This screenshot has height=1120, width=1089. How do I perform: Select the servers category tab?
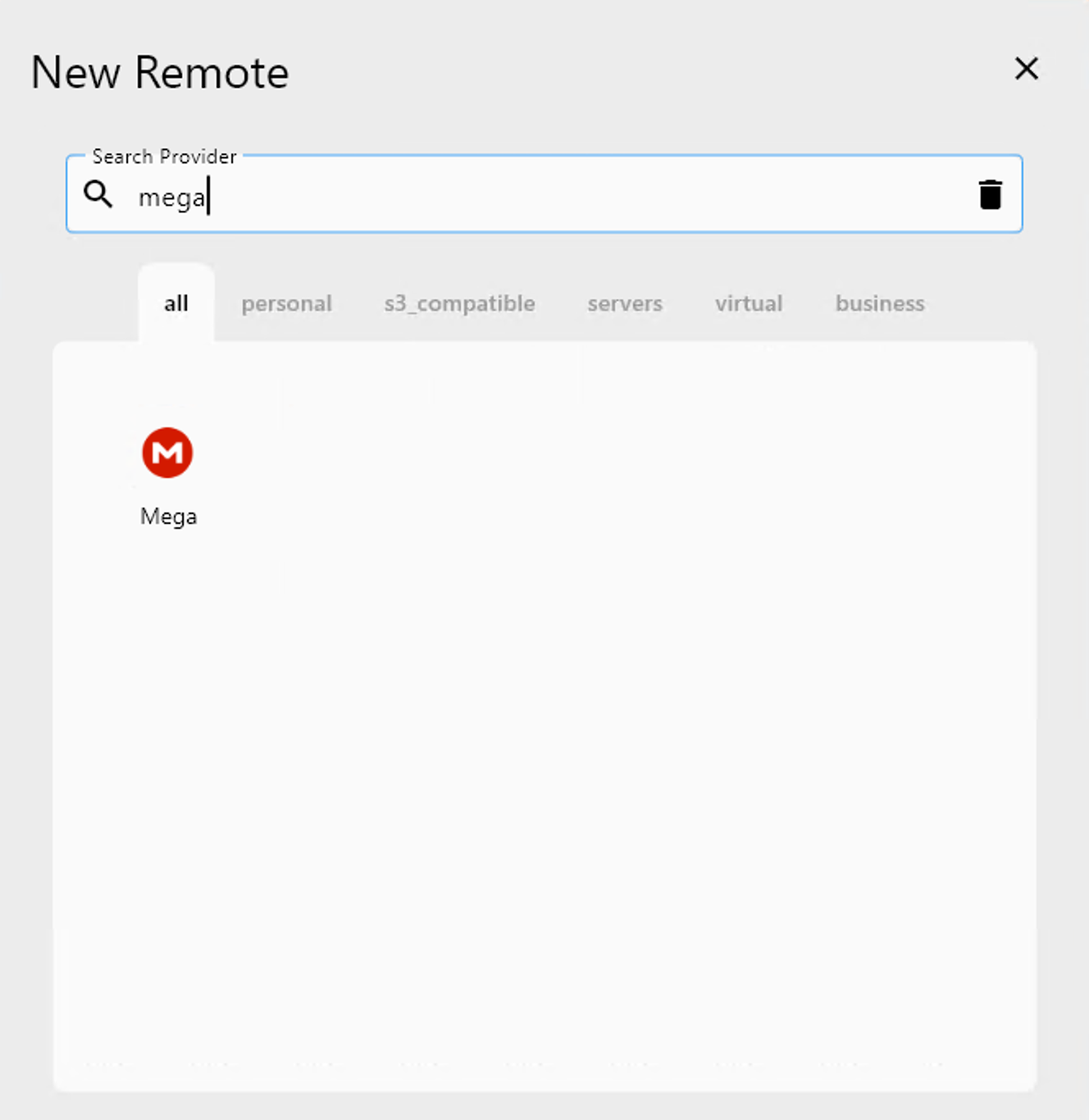(x=624, y=303)
